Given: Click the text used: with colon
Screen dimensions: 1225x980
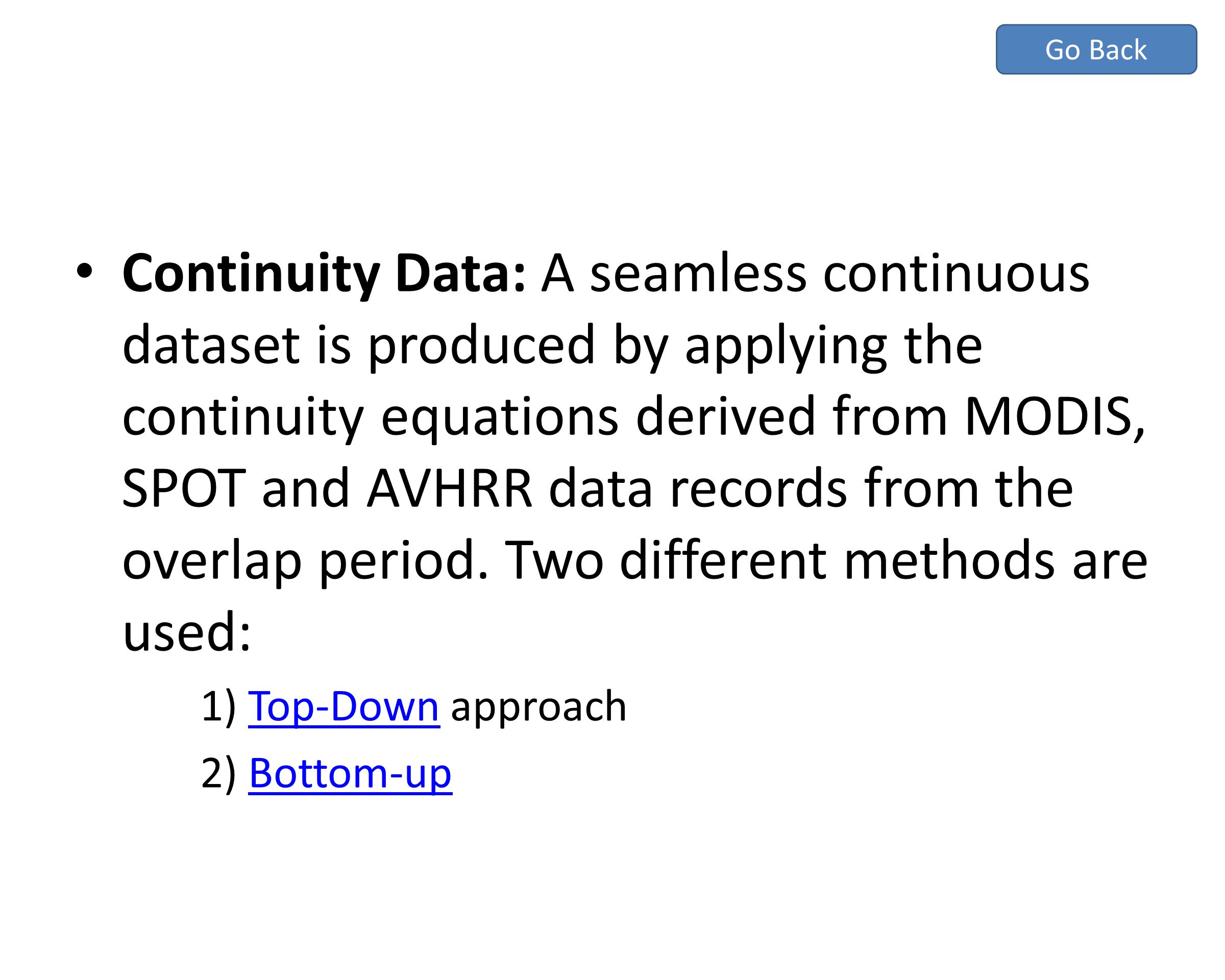Looking at the screenshot, I should pos(187,632).
